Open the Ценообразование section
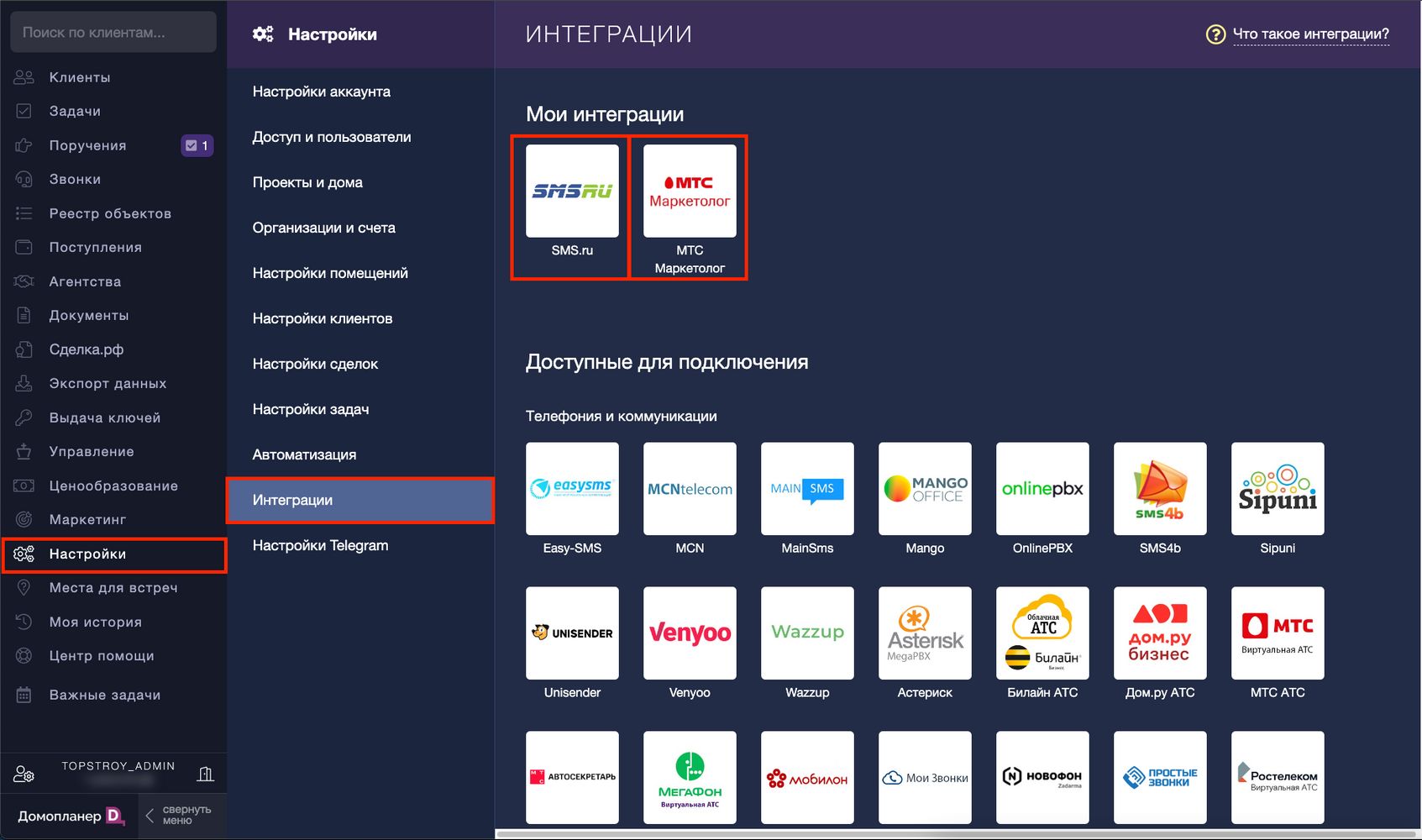 click(x=113, y=486)
